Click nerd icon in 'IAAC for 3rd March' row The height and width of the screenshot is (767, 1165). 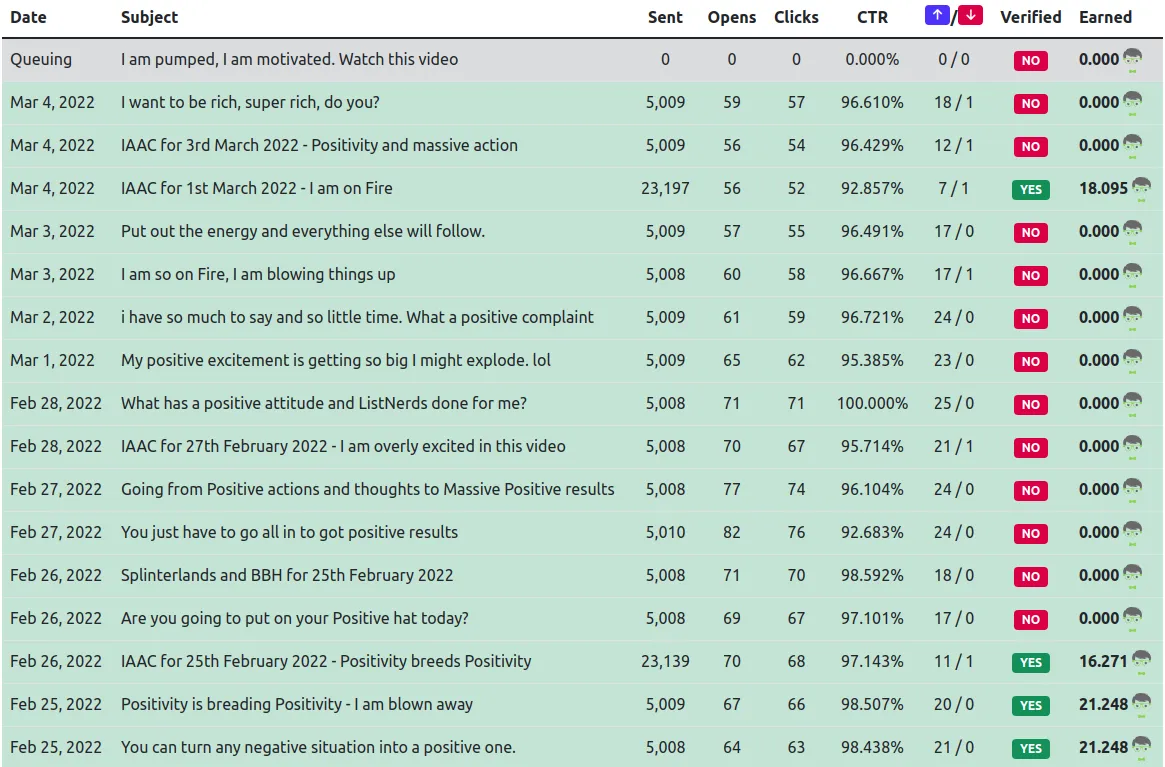pyautogui.click(x=1132, y=146)
